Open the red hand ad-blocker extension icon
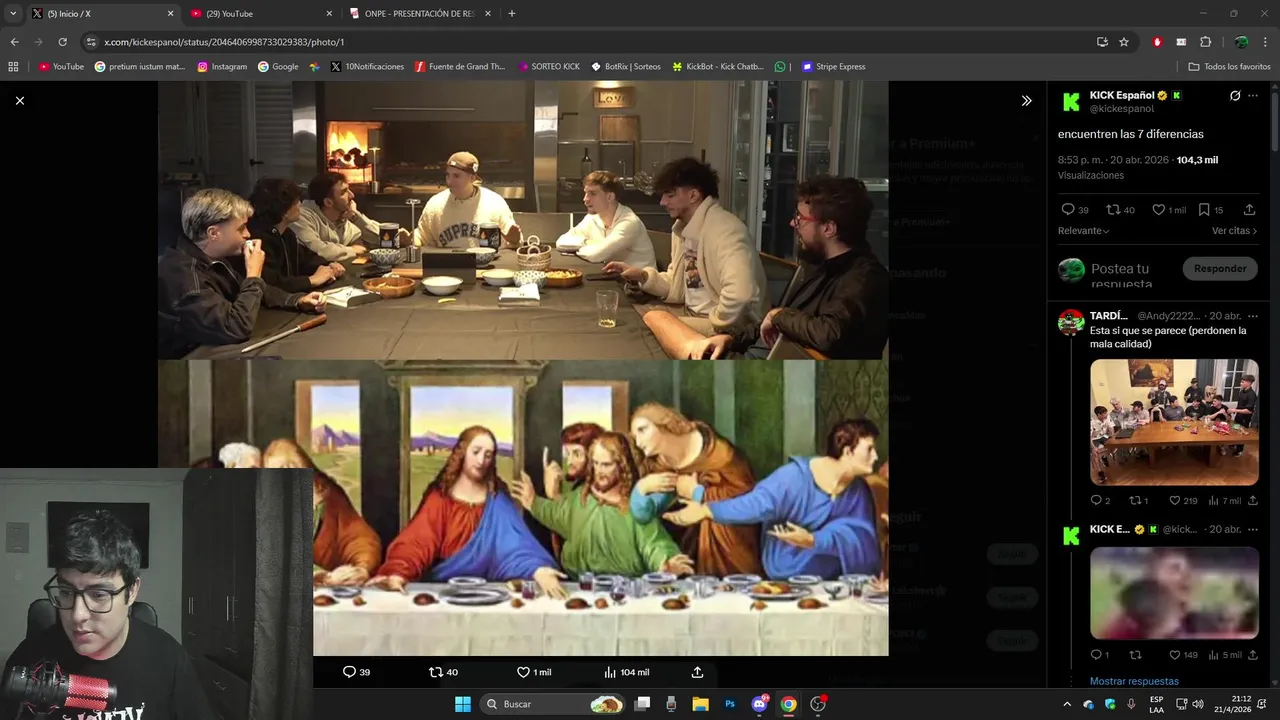 click(x=1157, y=42)
